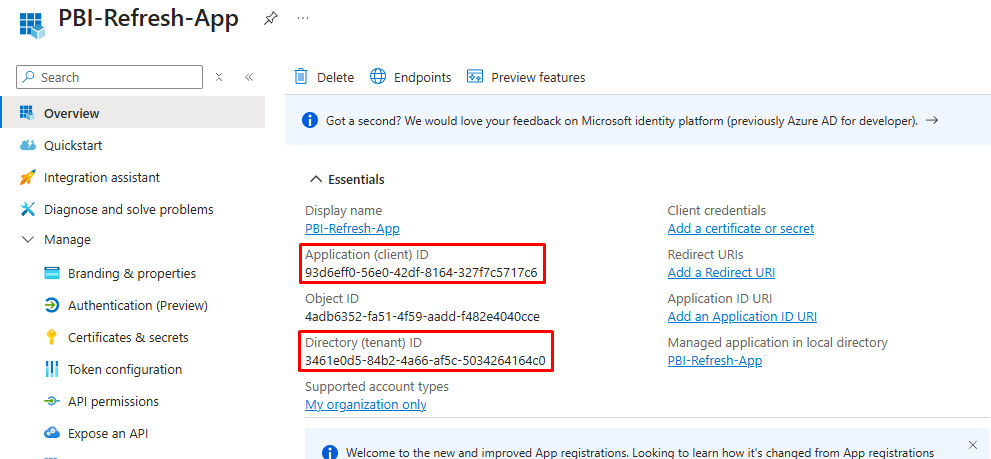Viewport: 991px width, 459px height.
Task: Dismiss the welcome banner with X
Action: 973,444
